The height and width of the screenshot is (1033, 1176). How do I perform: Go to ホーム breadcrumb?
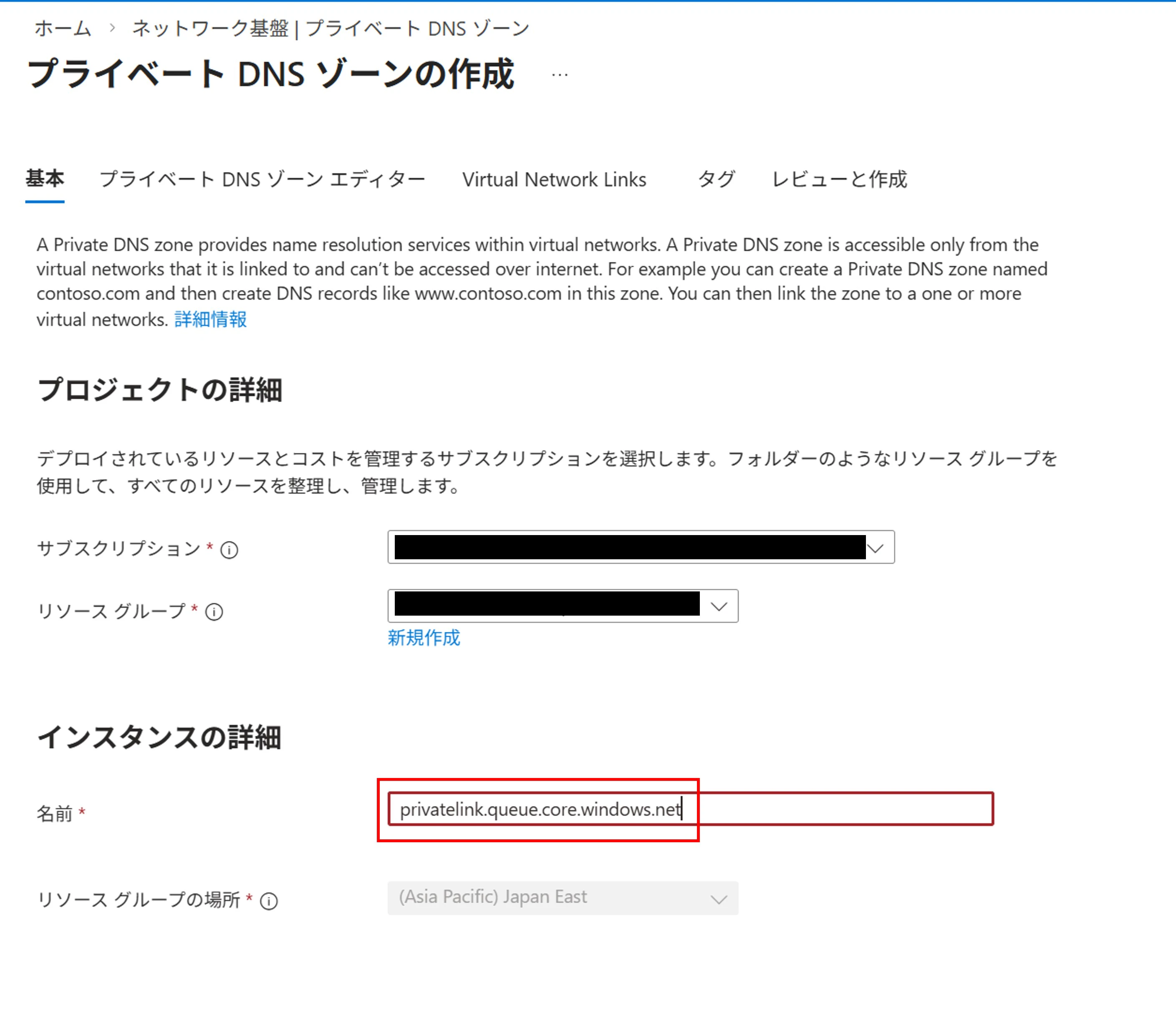(x=63, y=28)
